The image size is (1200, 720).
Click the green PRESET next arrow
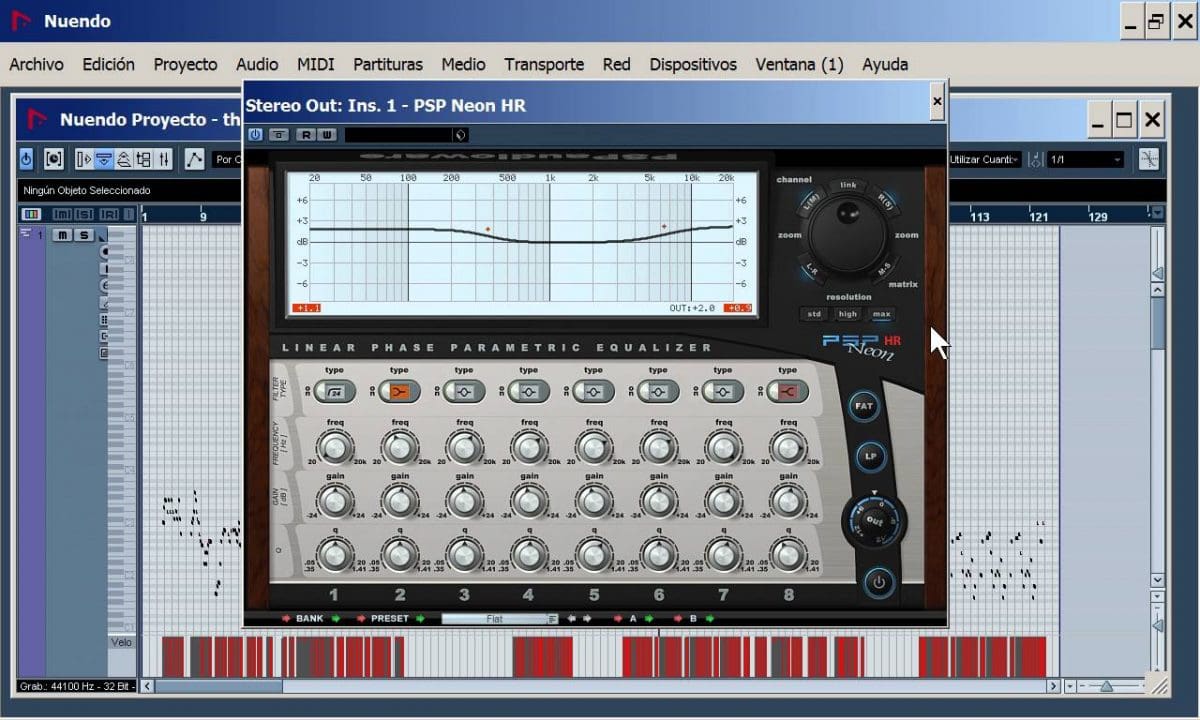420,619
